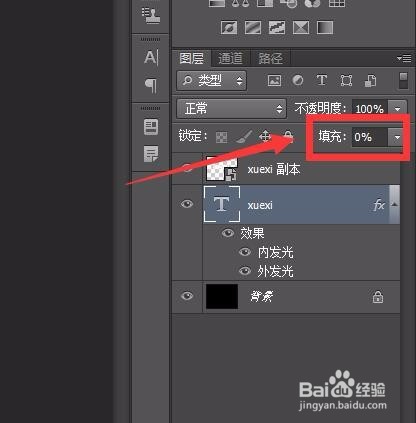Click the lock-all padlock icon beside 锁定
This screenshot has width=416, height=423.
click(x=288, y=136)
